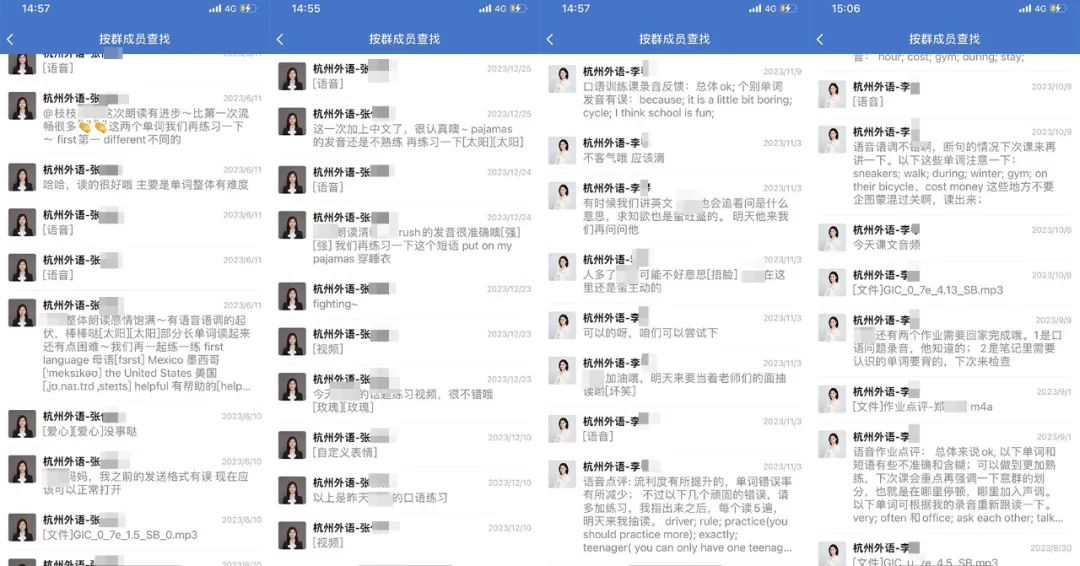Open the [自定义表情] message dated 2023/12/10

pos(405,445)
